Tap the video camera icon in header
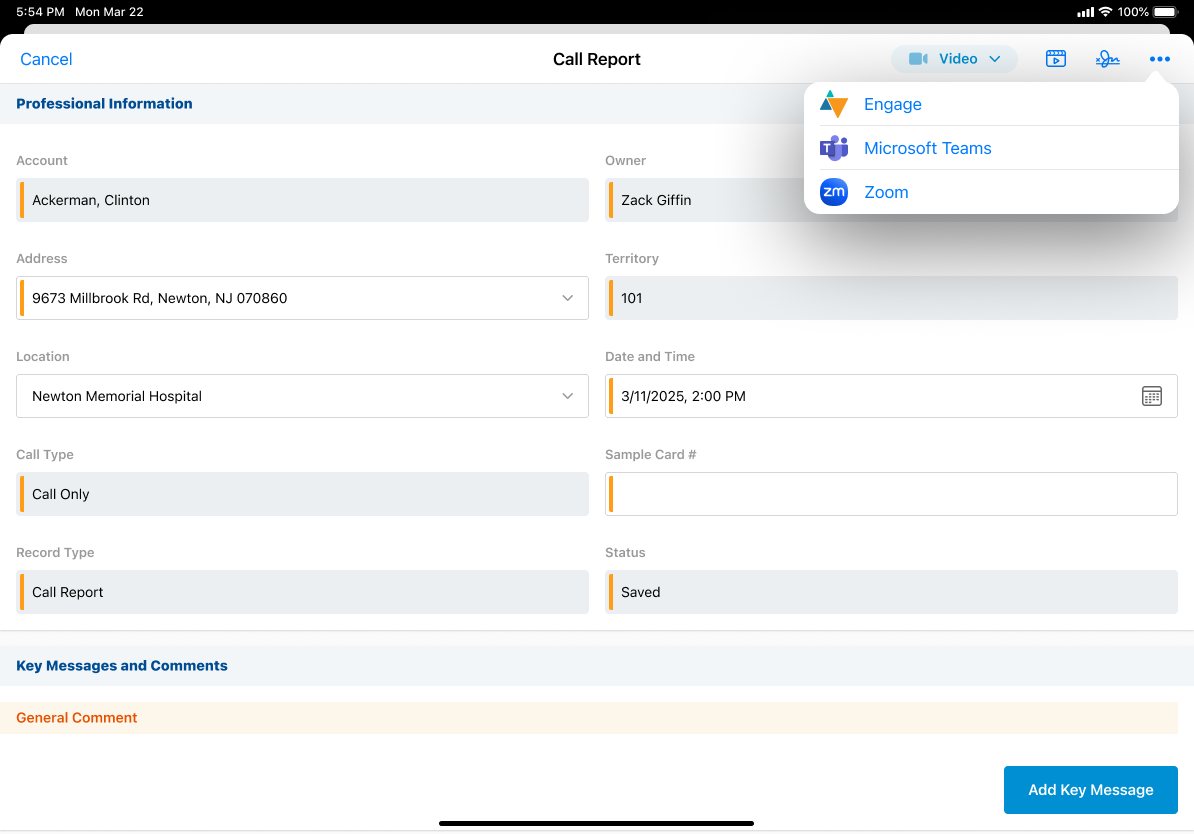Image resolution: width=1194 pixels, height=834 pixels. pyautogui.click(x=917, y=59)
